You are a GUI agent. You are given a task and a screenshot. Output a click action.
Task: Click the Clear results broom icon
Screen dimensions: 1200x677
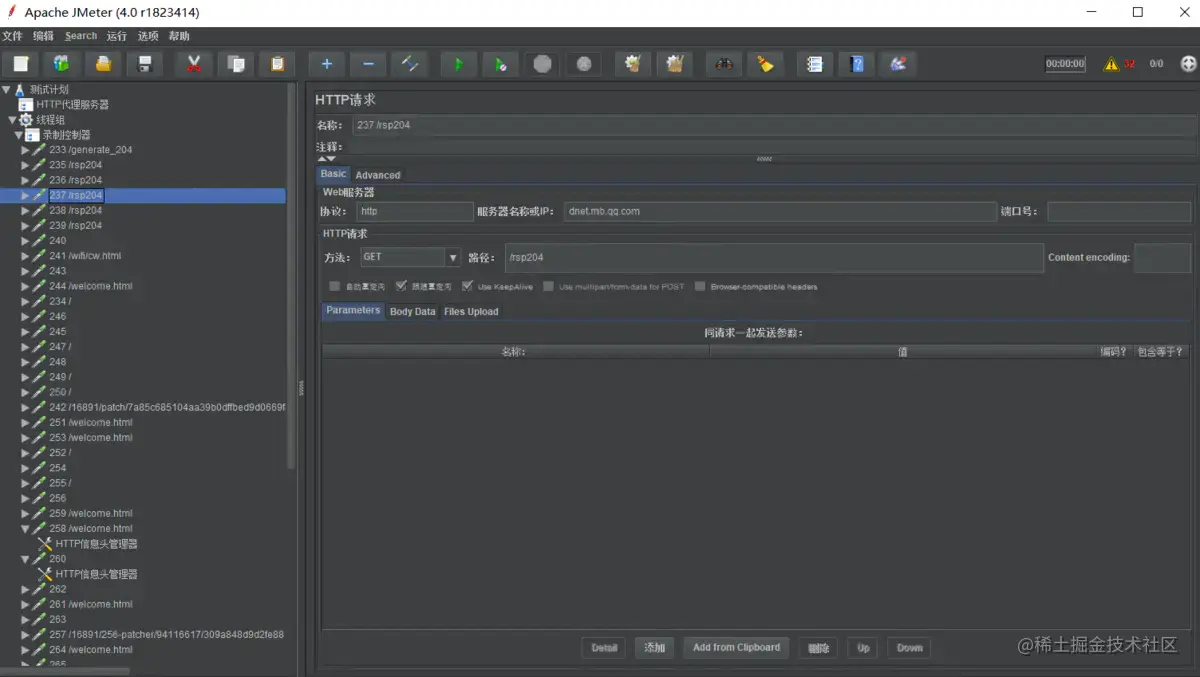click(x=632, y=64)
